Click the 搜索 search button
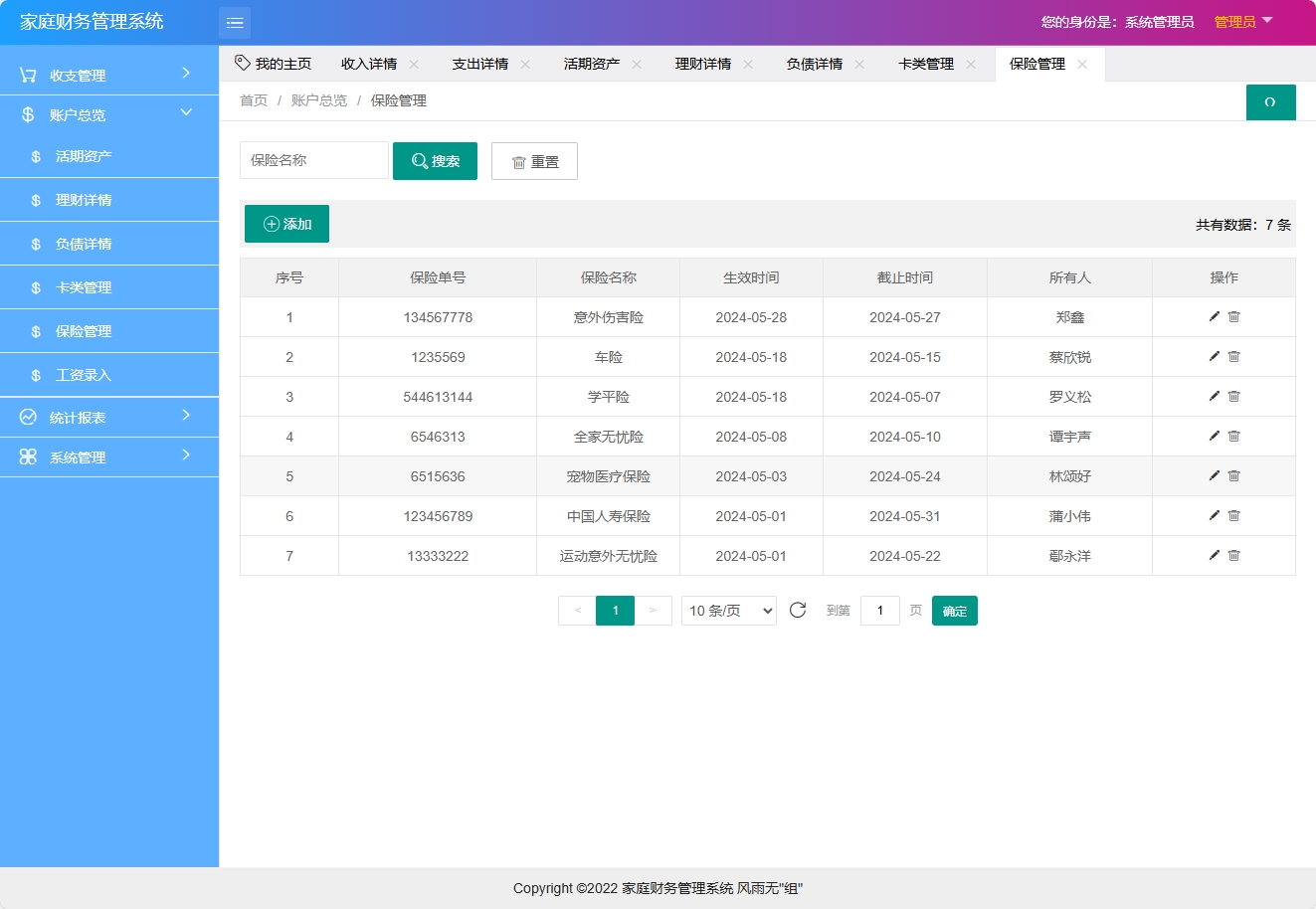Viewport: 1316px width, 909px height. pyautogui.click(x=435, y=160)
